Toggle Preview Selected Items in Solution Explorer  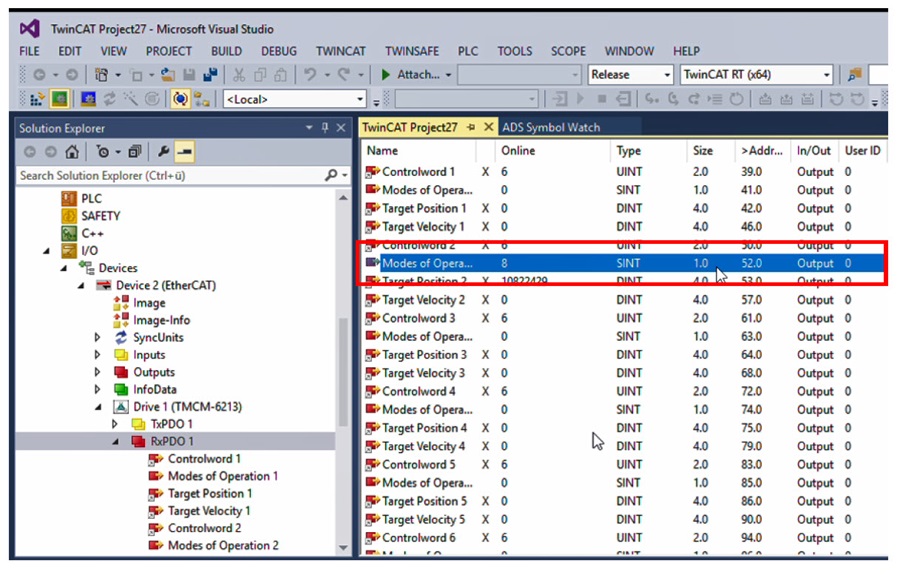point(184,152)
